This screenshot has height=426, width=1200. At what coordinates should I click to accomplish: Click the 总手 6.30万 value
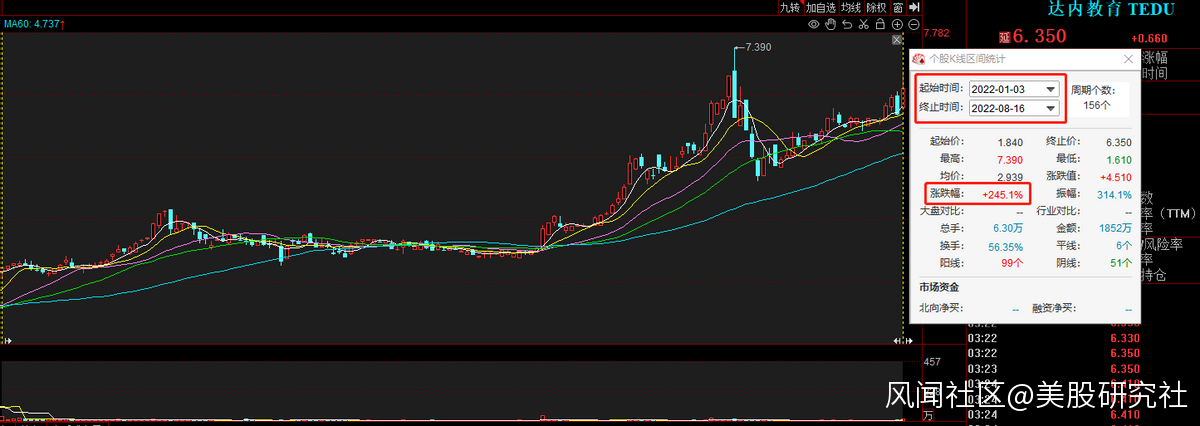(x=1008, y=229)
